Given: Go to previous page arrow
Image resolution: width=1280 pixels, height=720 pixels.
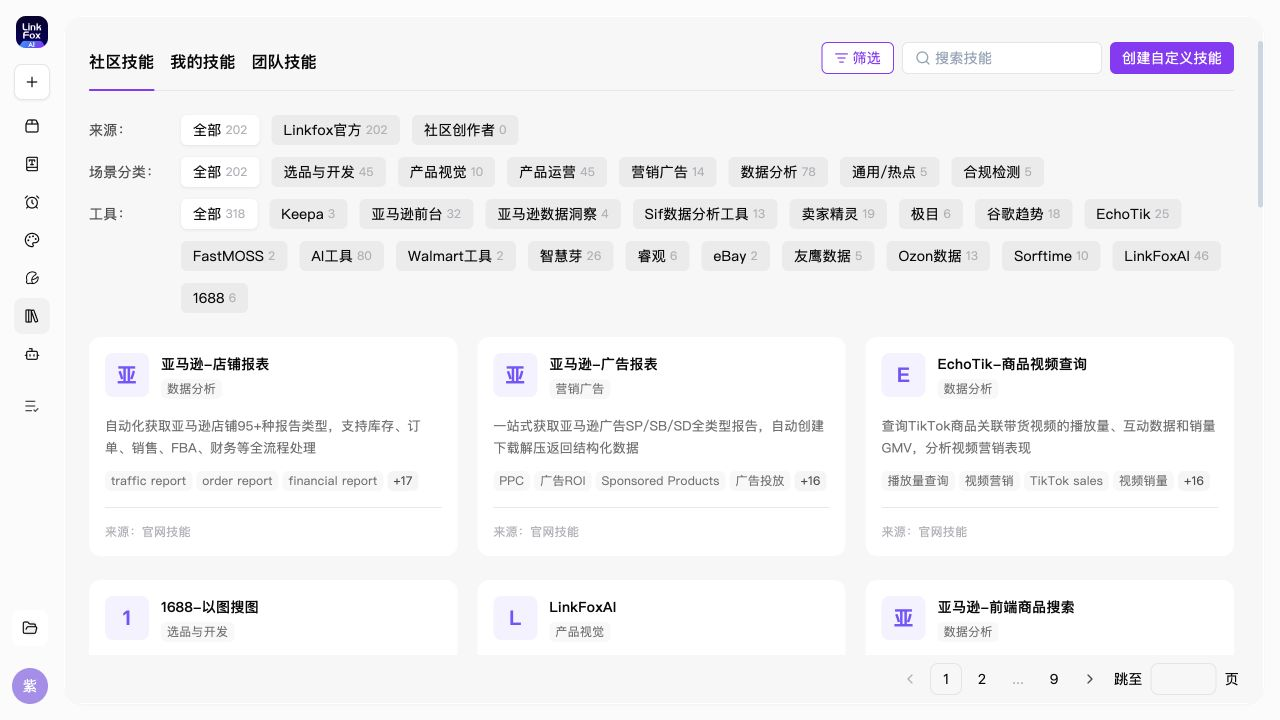Looking at the screenshot, I should [910, 679].
